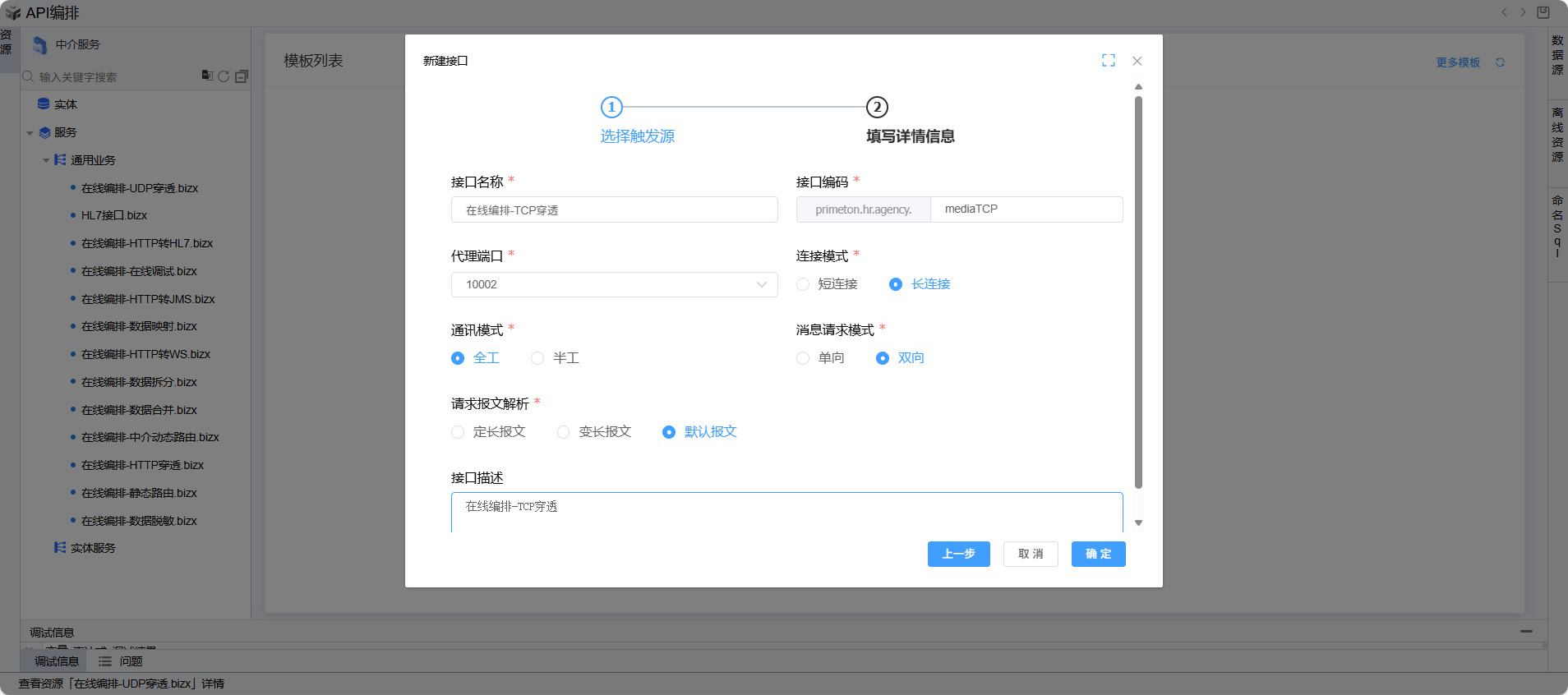Click the collapse-all icon beside the search bar
This screenshot has height=695, width=1568.
(242, 76)
